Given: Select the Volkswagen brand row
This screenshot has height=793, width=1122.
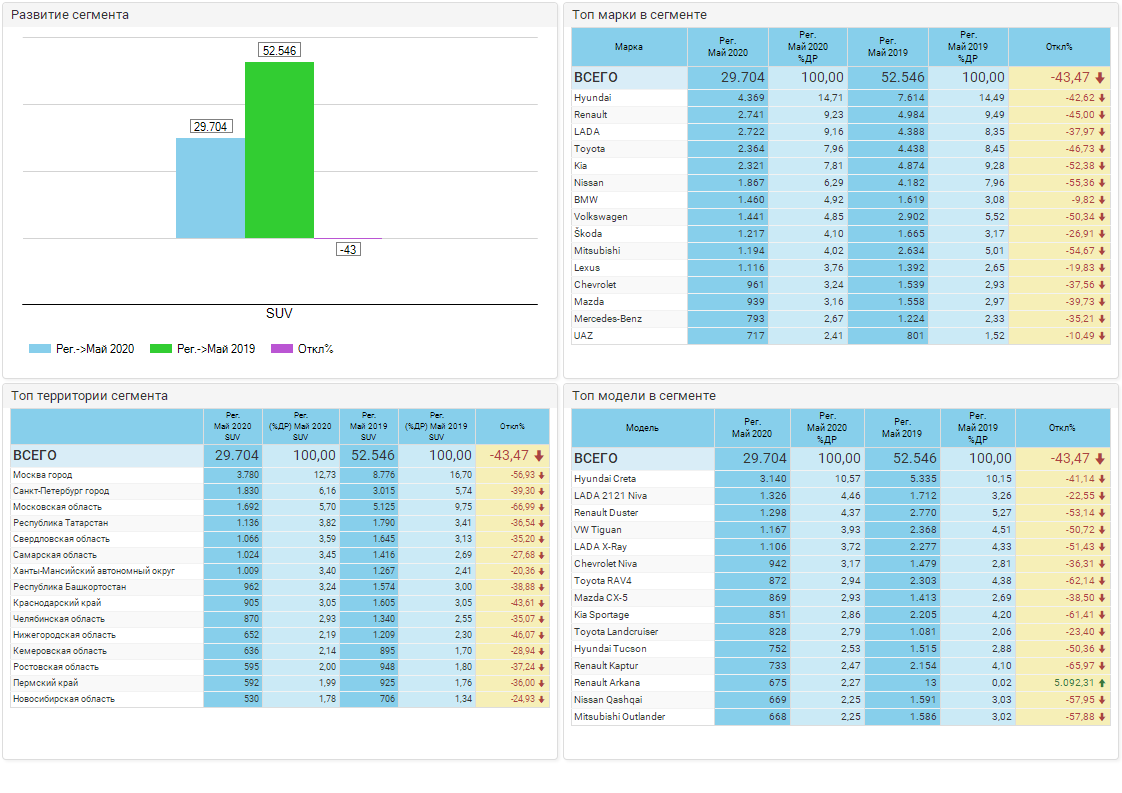Looking at the screenshot, I should (841, 217).
